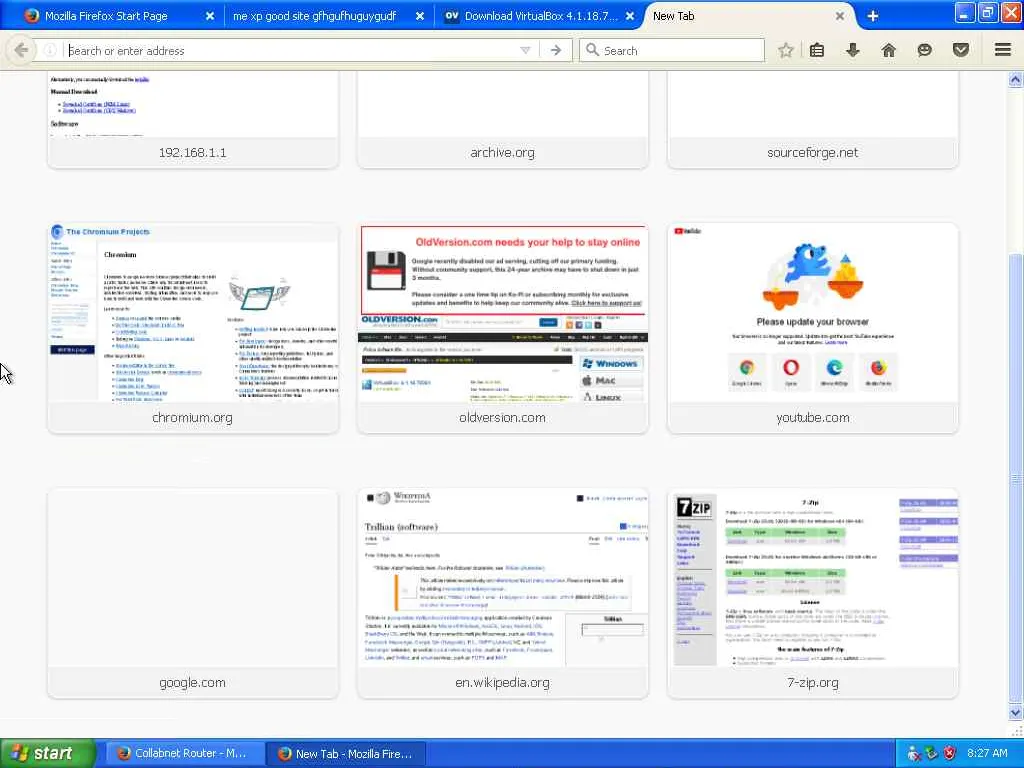Viewport: 1024px width, 768px height.
Task: Close the 'me xp good site' tab
Action: click(420, 16)
